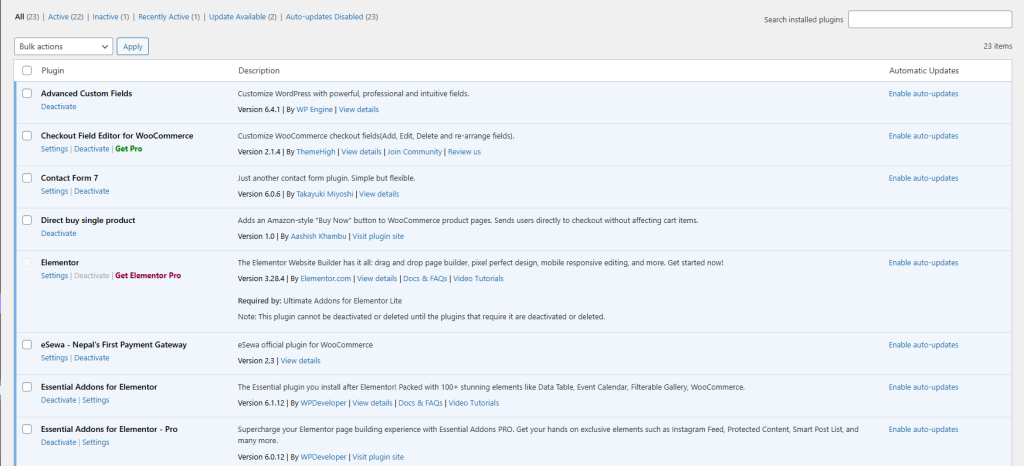Open Contact Form 7 Settings
The height and width of the screenshot is (466, 1024).
click(x=54, y=191)
